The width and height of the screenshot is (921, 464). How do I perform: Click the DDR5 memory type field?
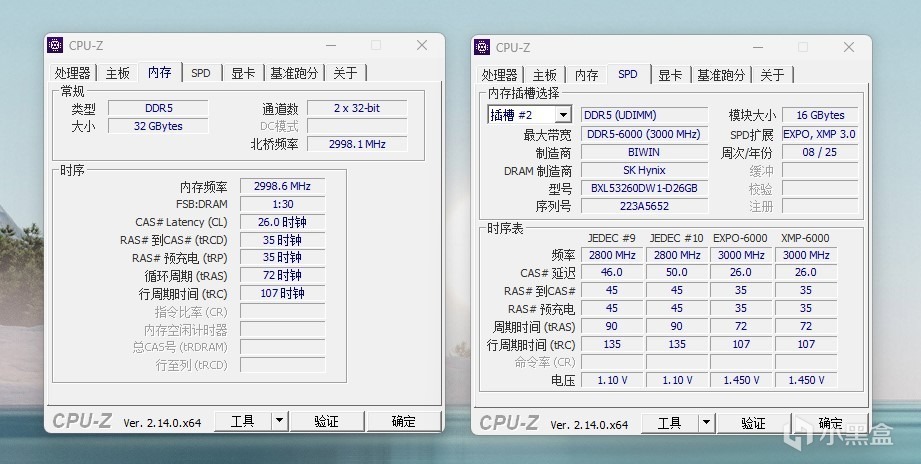pyautogui.click(x=159, y=108)
